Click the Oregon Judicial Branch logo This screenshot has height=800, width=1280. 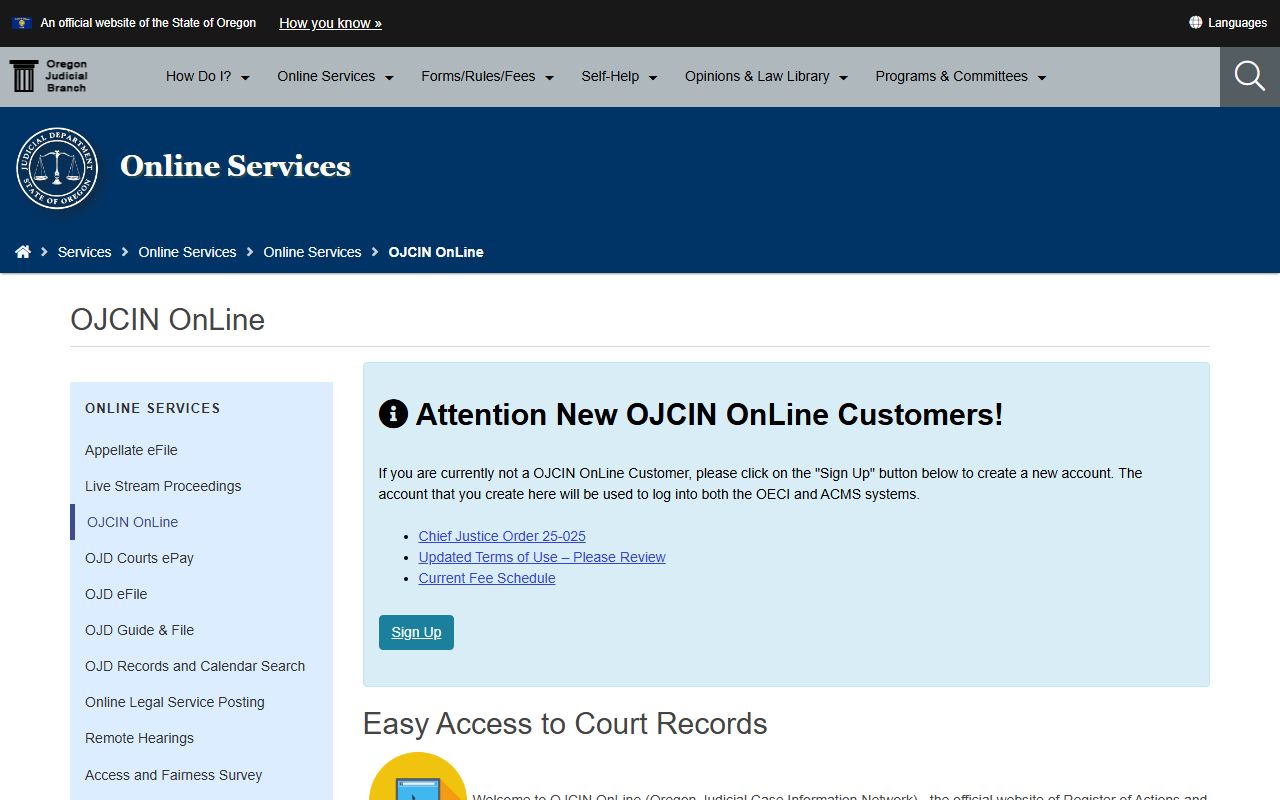coord(49,76)
